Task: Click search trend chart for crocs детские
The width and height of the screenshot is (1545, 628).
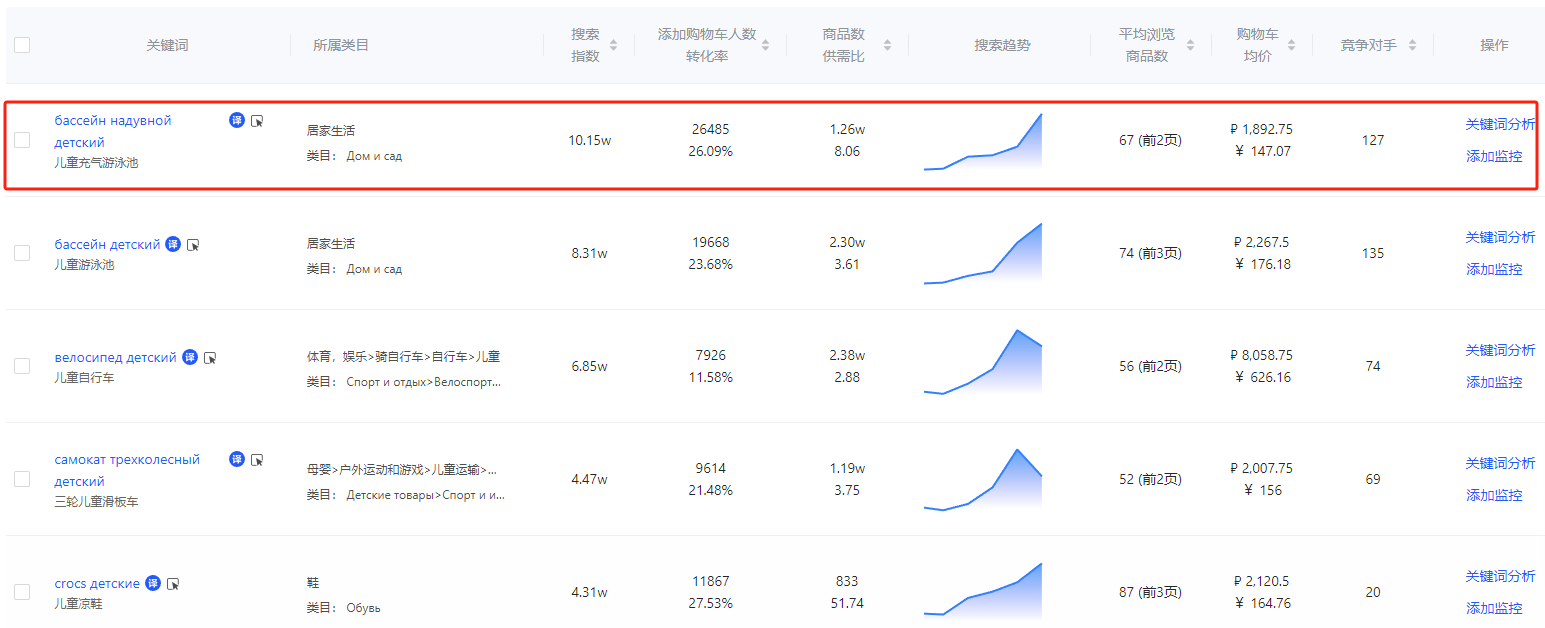Action: 983,590
